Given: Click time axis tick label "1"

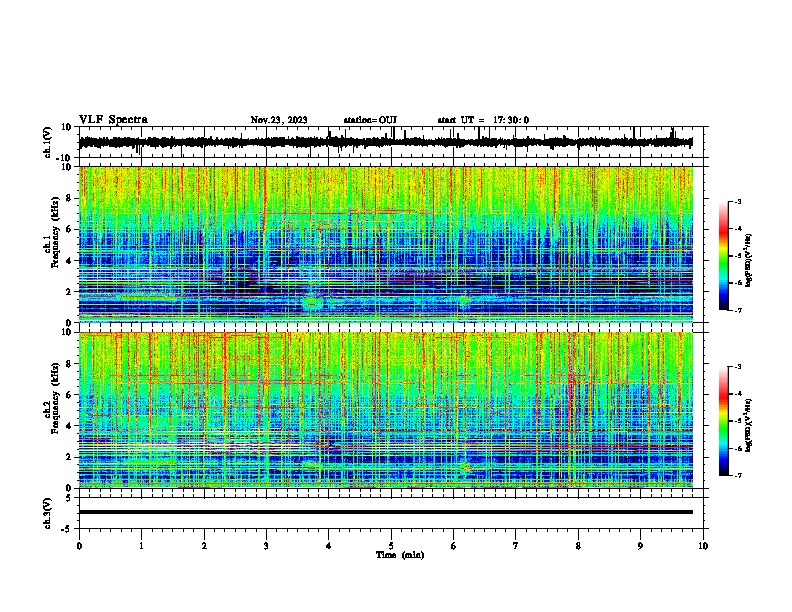Looking at the screenshot, I should 141,546.
